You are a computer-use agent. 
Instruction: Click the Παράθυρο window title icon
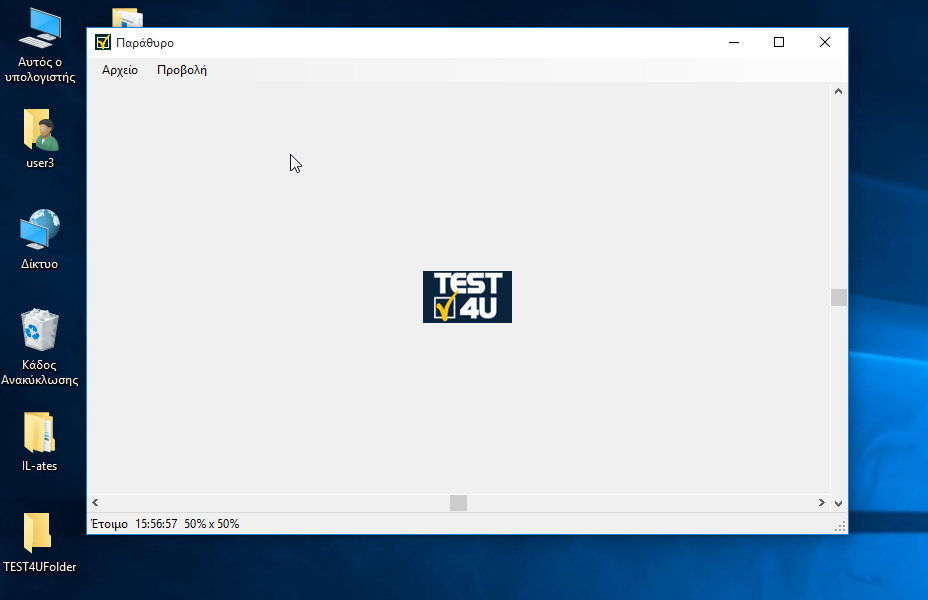pyautogui.click(x=102, y=42)
